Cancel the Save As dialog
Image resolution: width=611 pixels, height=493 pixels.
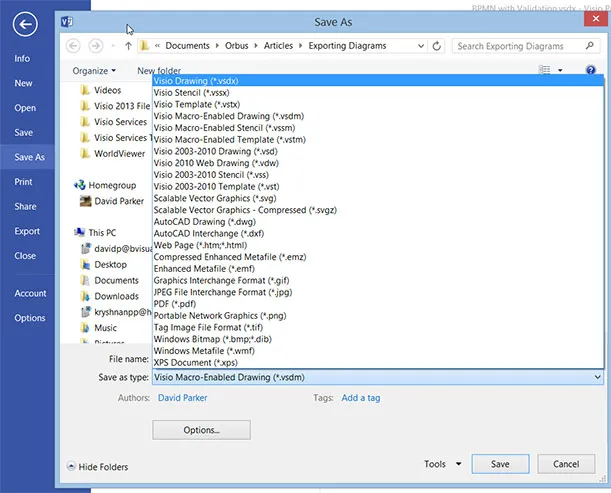[566, 464]
